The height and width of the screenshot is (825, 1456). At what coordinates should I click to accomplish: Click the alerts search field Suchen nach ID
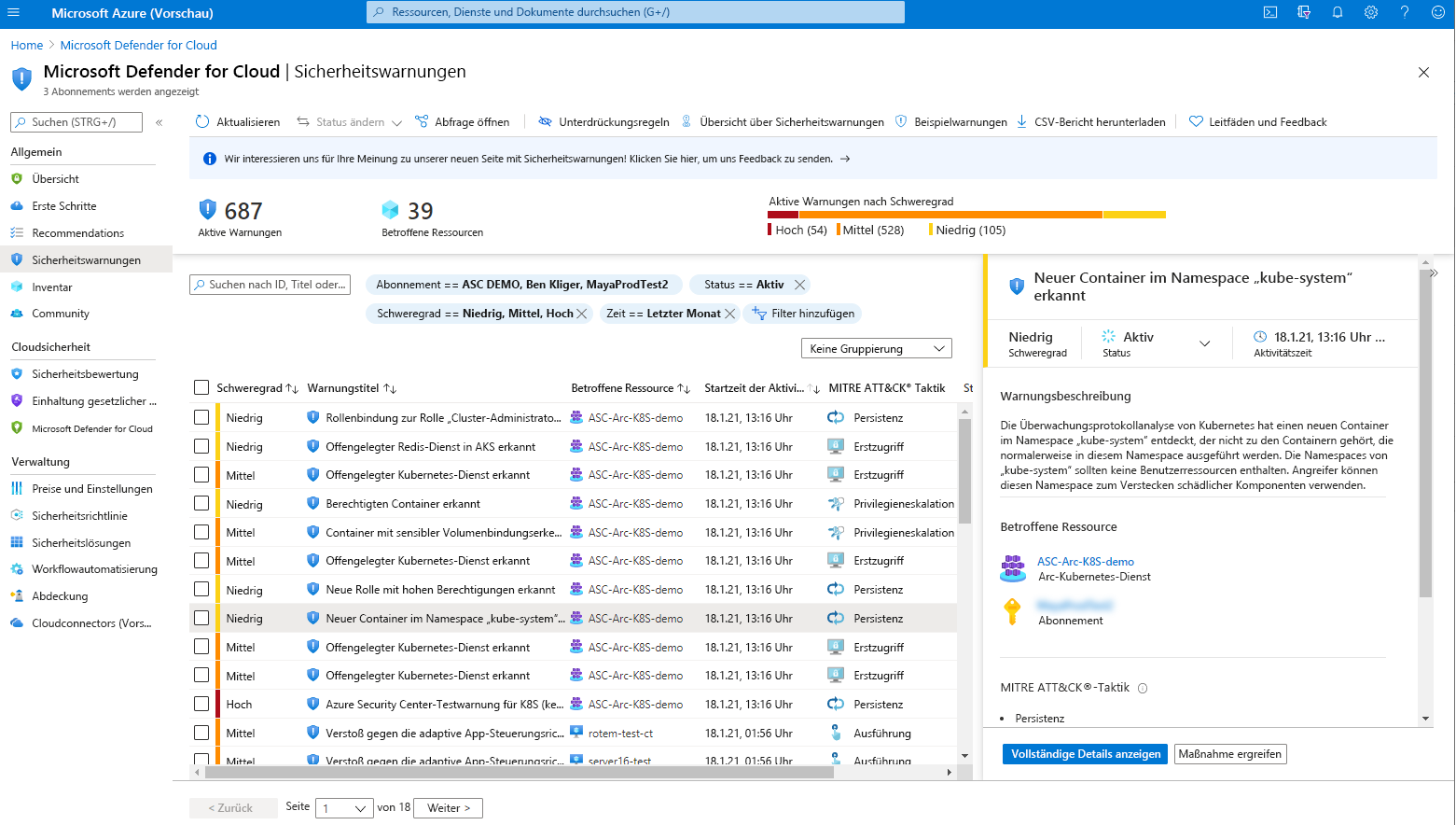coord(270,285)
